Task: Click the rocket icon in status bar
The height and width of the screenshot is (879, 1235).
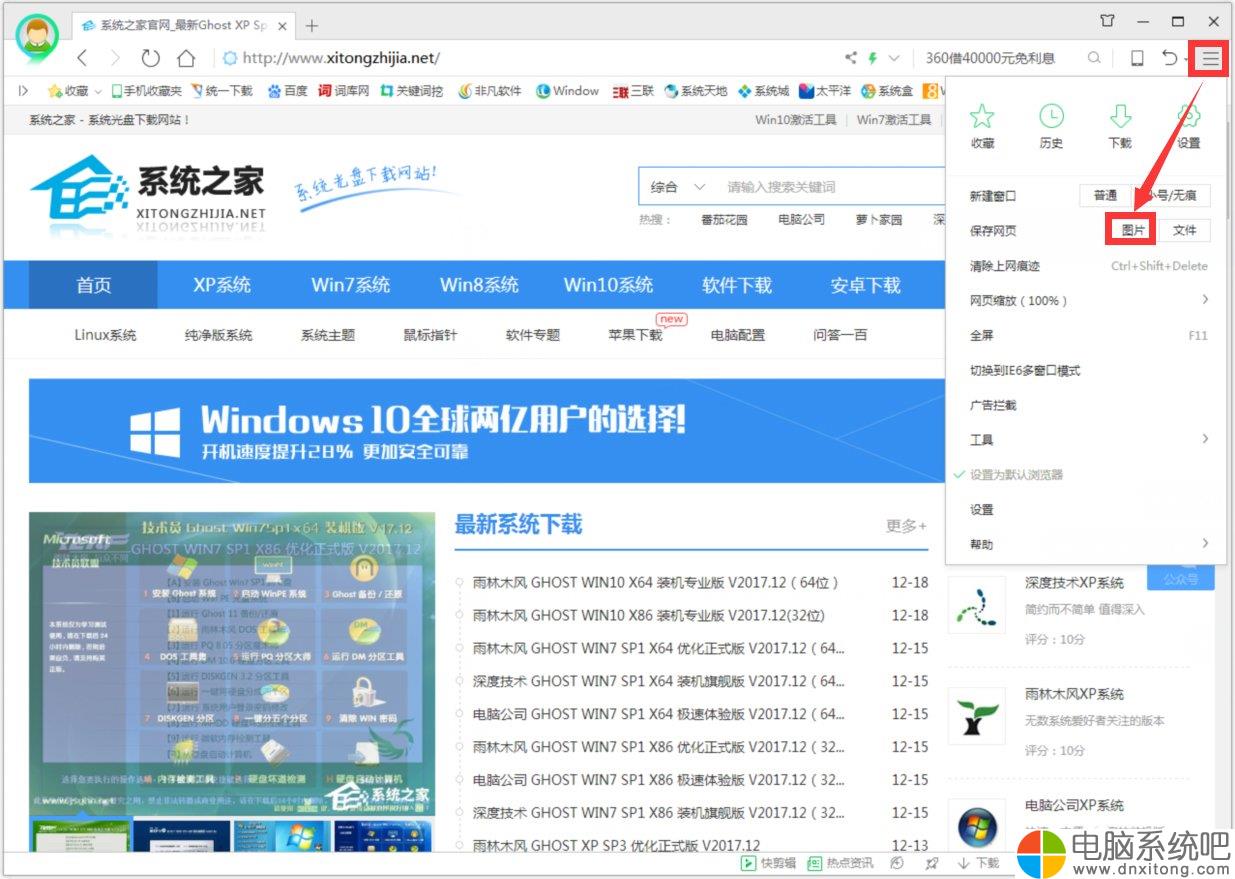Action: pyautogui.click(x=932, y=863)
